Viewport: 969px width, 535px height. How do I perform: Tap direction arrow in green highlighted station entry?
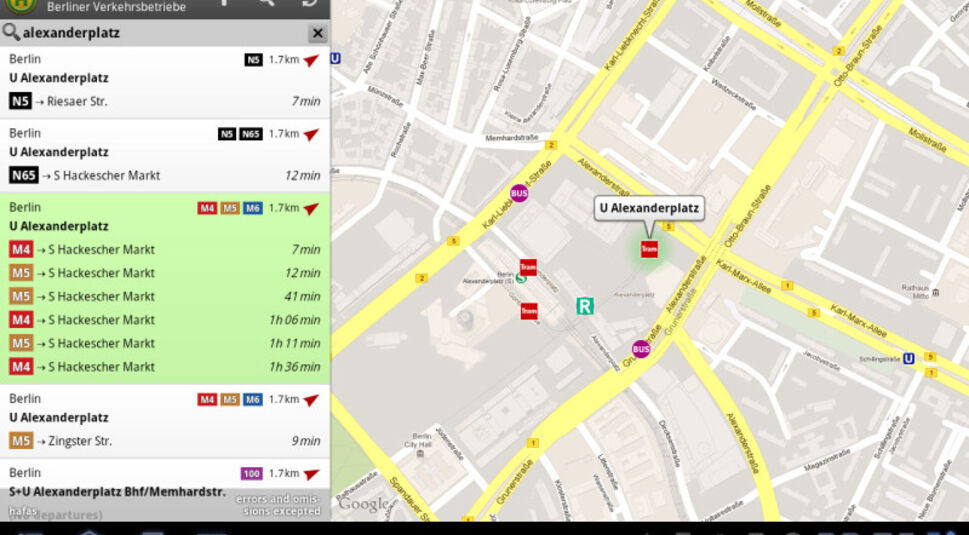coord(312,208)
